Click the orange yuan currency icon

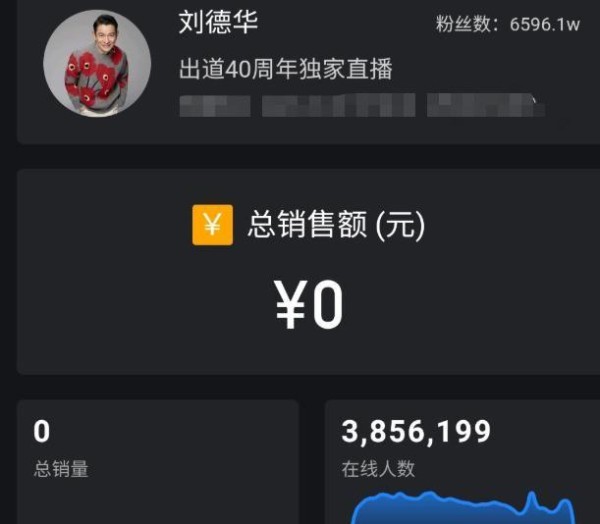click(x=212, y=225)
